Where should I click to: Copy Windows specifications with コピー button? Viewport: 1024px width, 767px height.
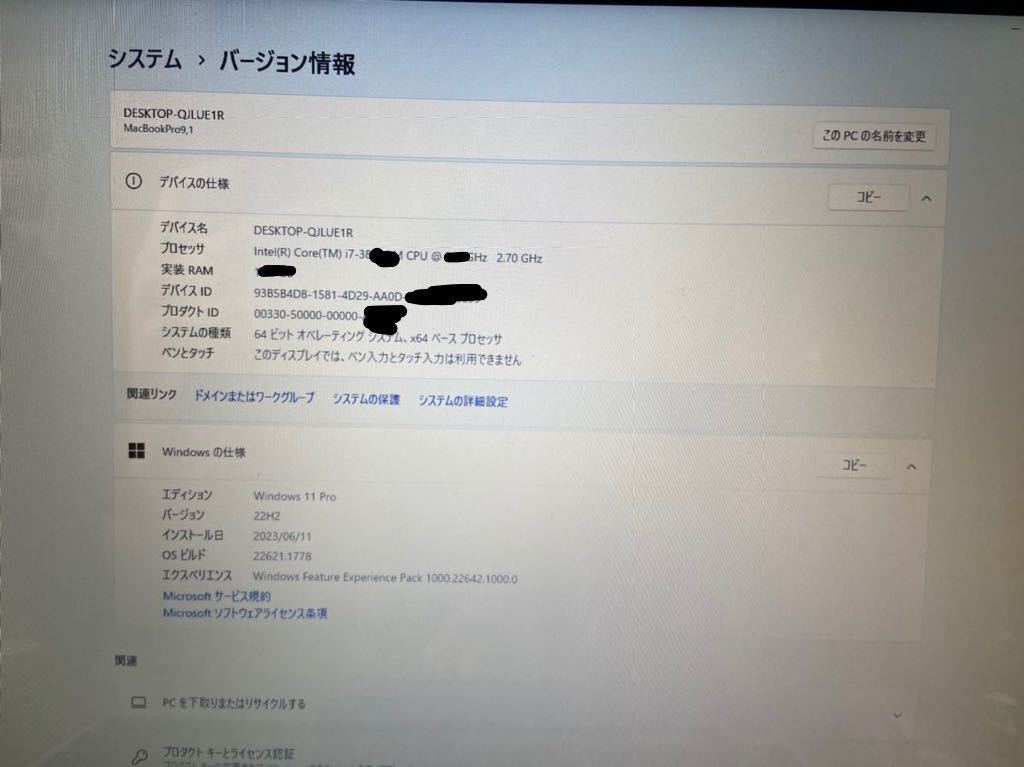854,465
